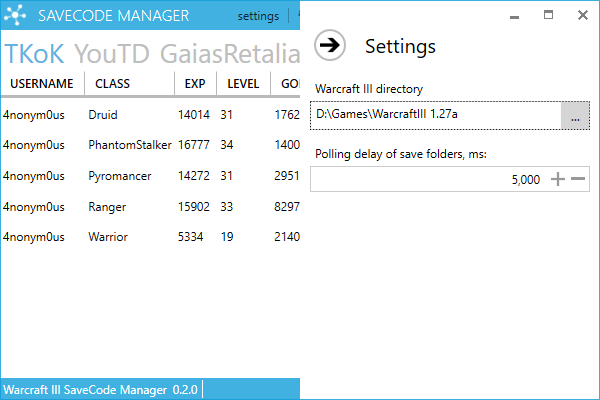The width and height of the screenshot is (600, 400).
Task: Select the Pyromancer save row
Action: [150, 176]
